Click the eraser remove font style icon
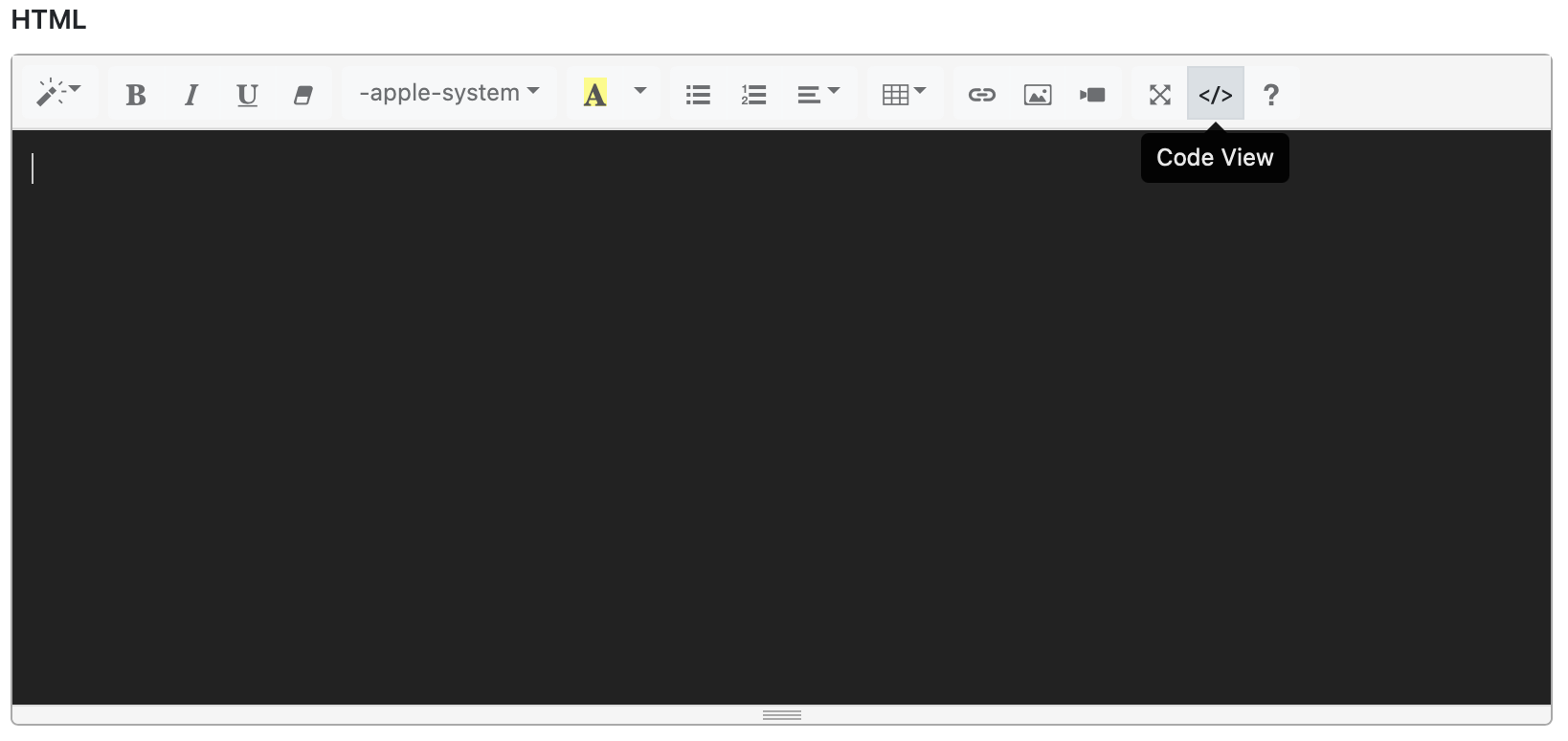 (x=302, y=94)
